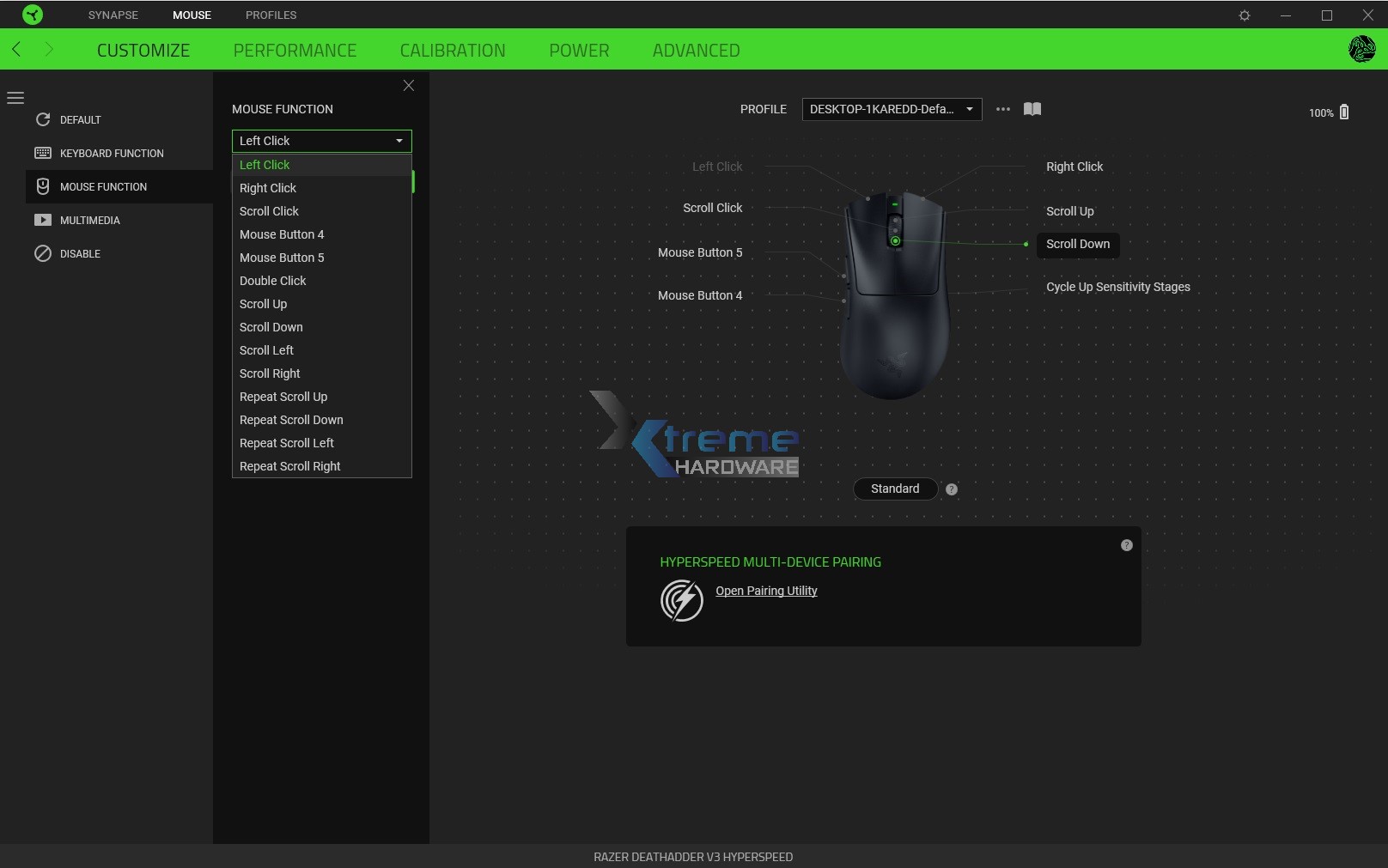Click the HyperSpeed pairing lightning icon
The image size is (1388, 868).
pyautogui.click(x=681, y=600)
